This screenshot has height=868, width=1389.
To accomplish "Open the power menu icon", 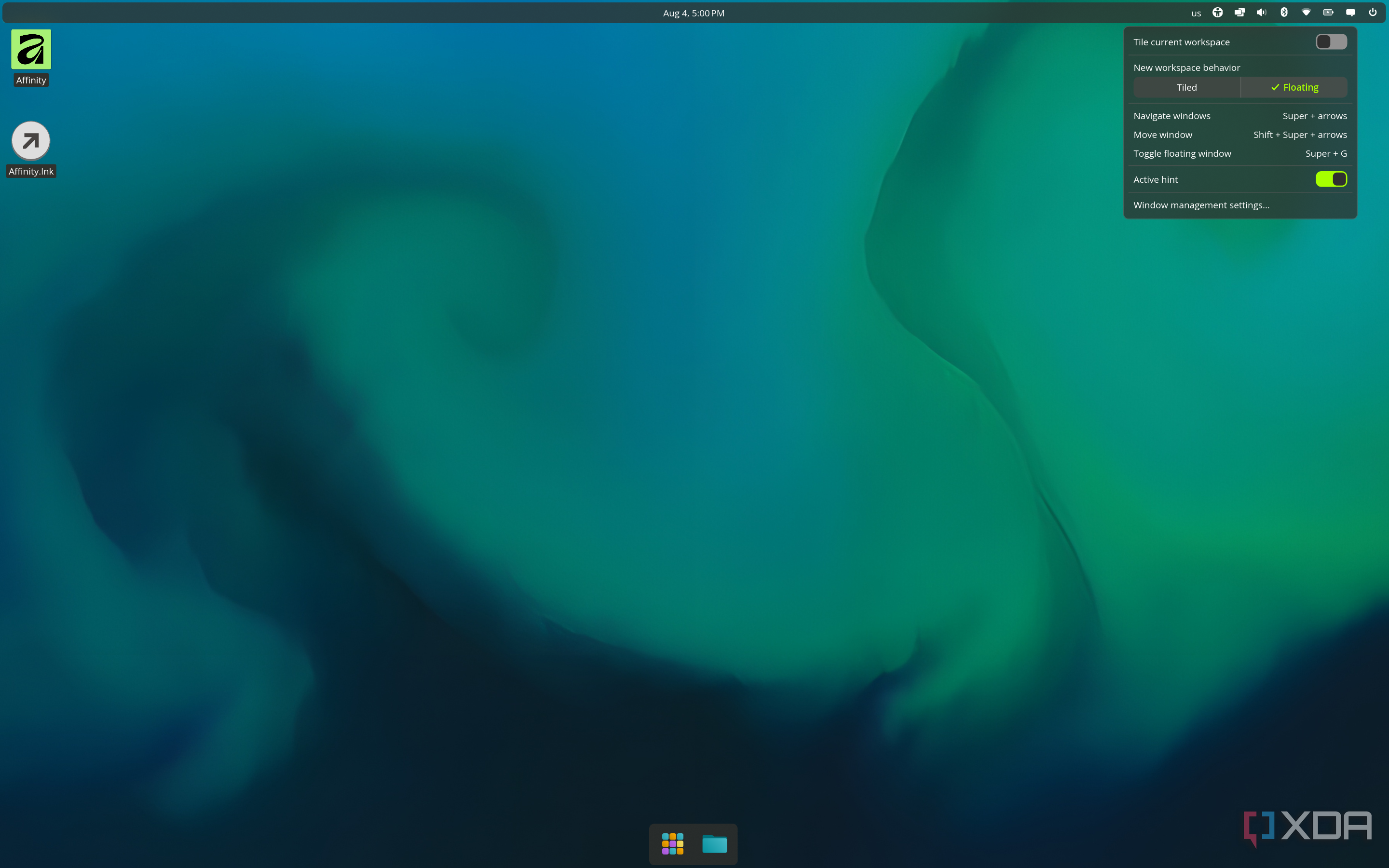I will [x=1372, y=13].
